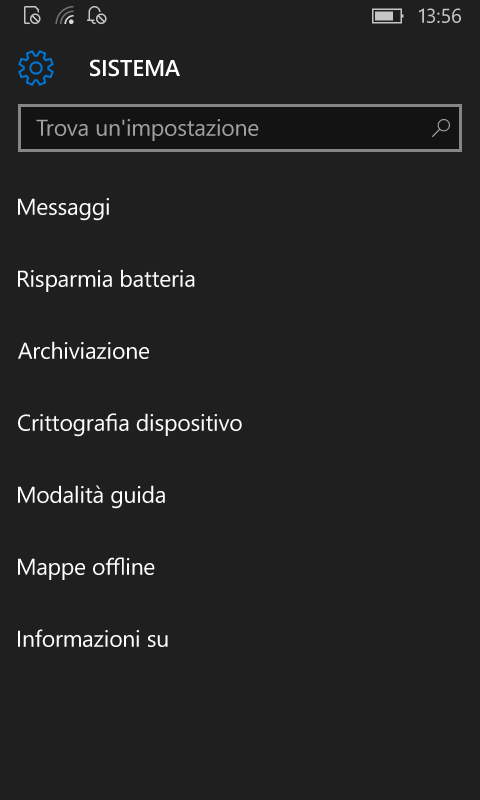Open the Informazioni su page
The width and height of the screenshot is (480, 800).
[240, 639]
